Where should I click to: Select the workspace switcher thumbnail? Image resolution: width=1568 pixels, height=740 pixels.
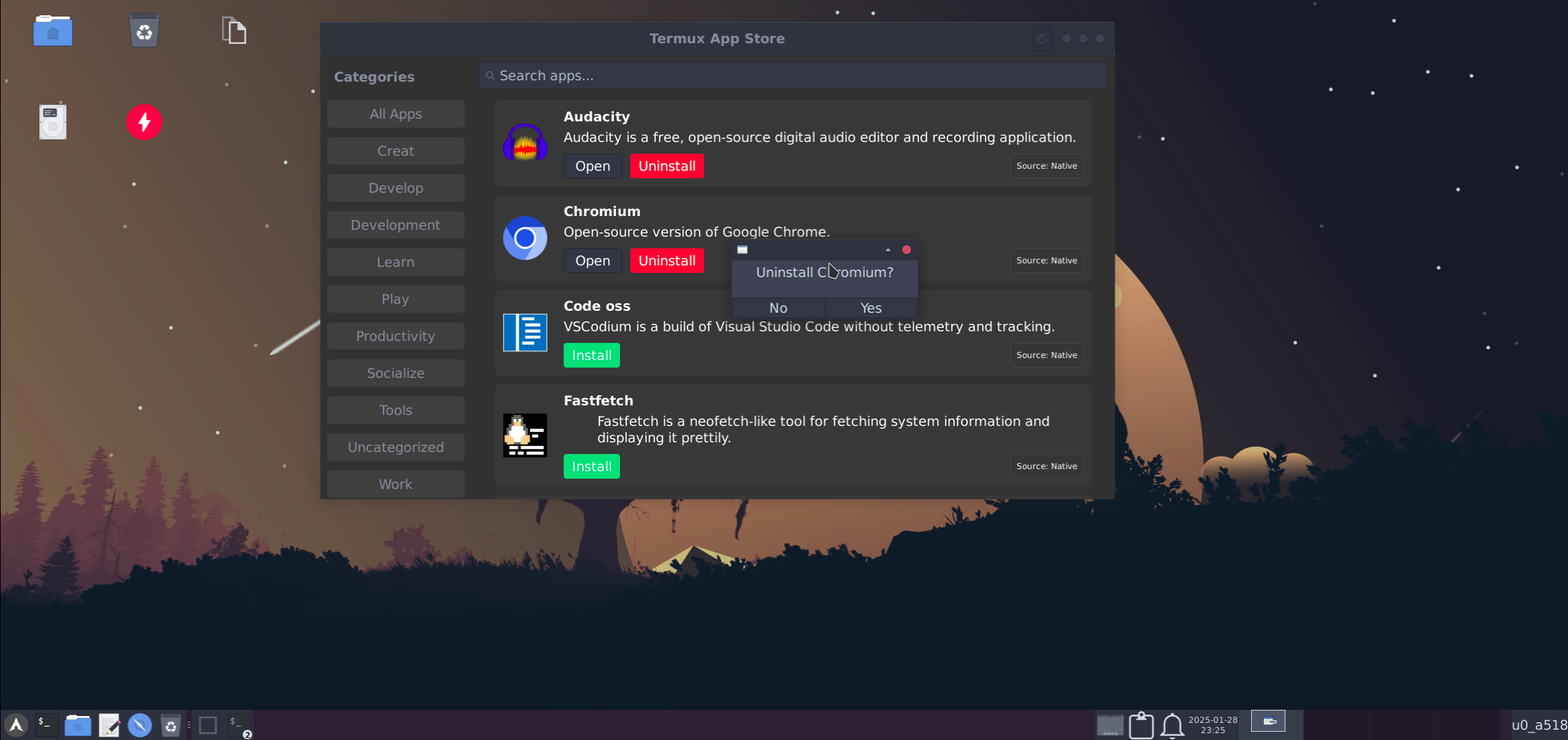click(1268, 721)
